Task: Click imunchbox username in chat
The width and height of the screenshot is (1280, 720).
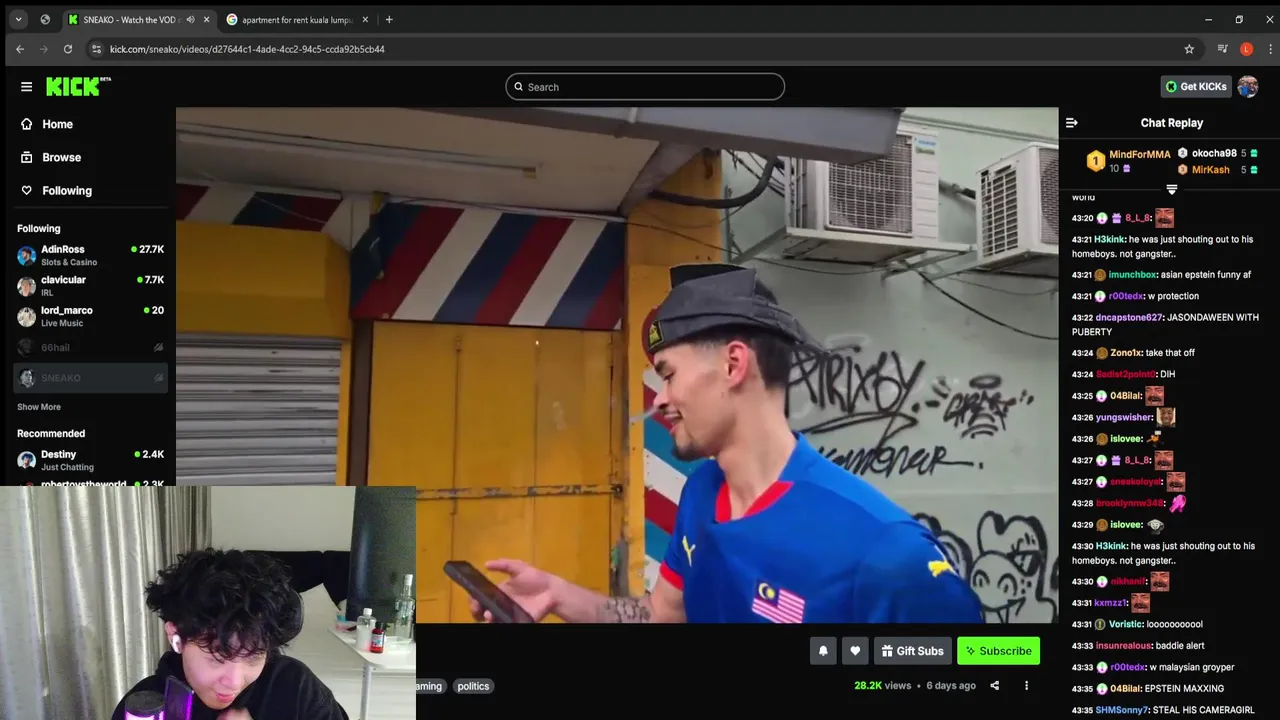Action: point(1133,275)
